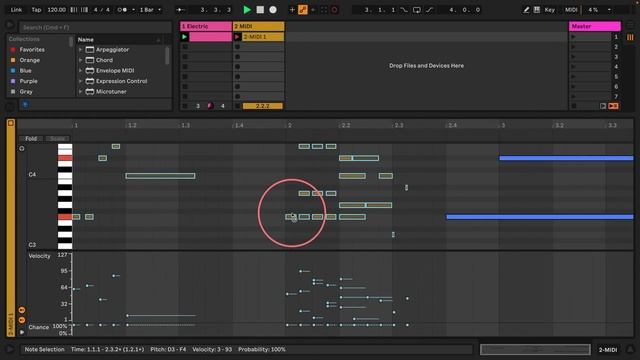Click timeline marker 2 in clip ruler

pos(289,125)
